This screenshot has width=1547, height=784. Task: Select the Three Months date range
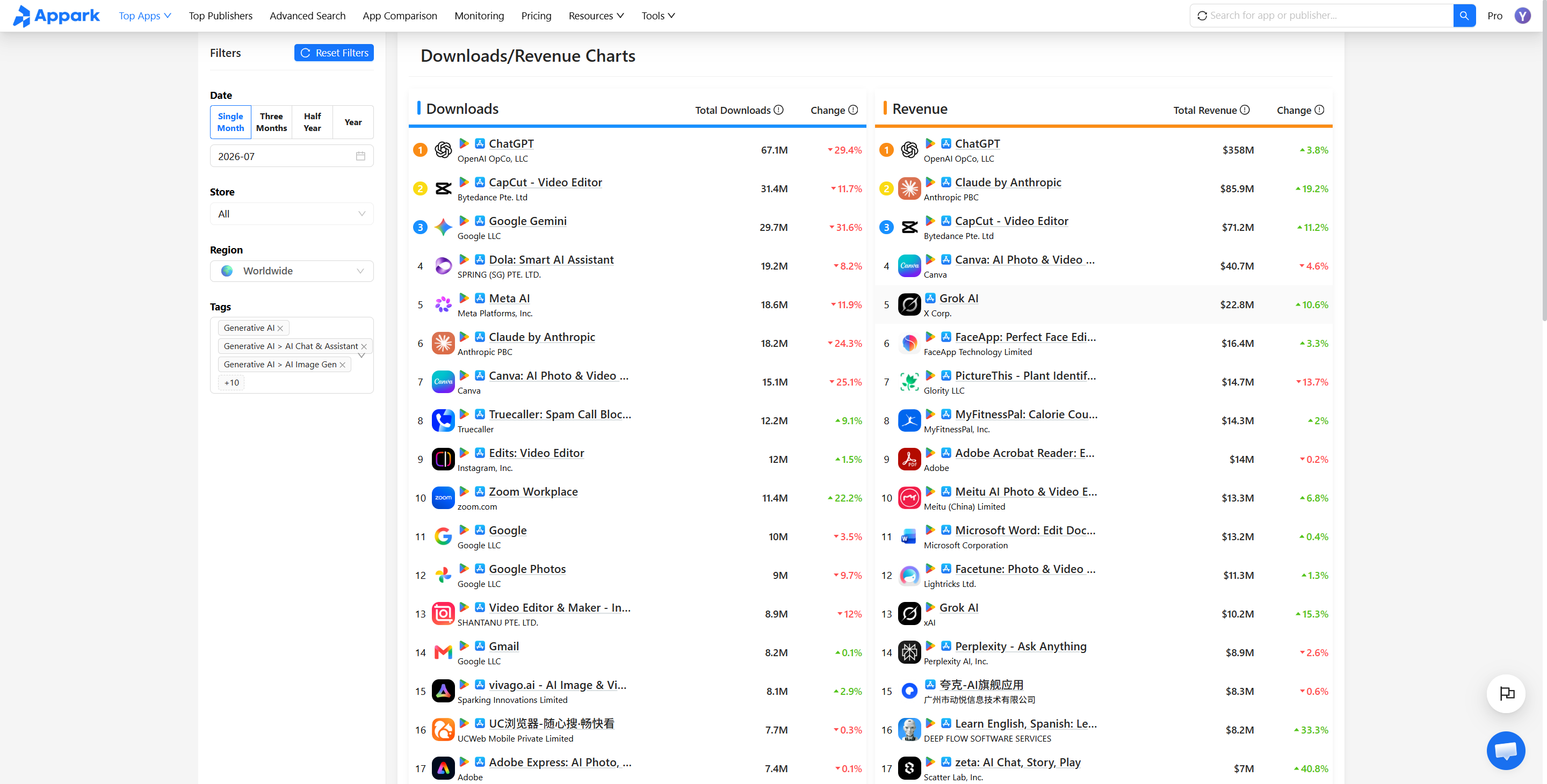click(x=271, y=122)
